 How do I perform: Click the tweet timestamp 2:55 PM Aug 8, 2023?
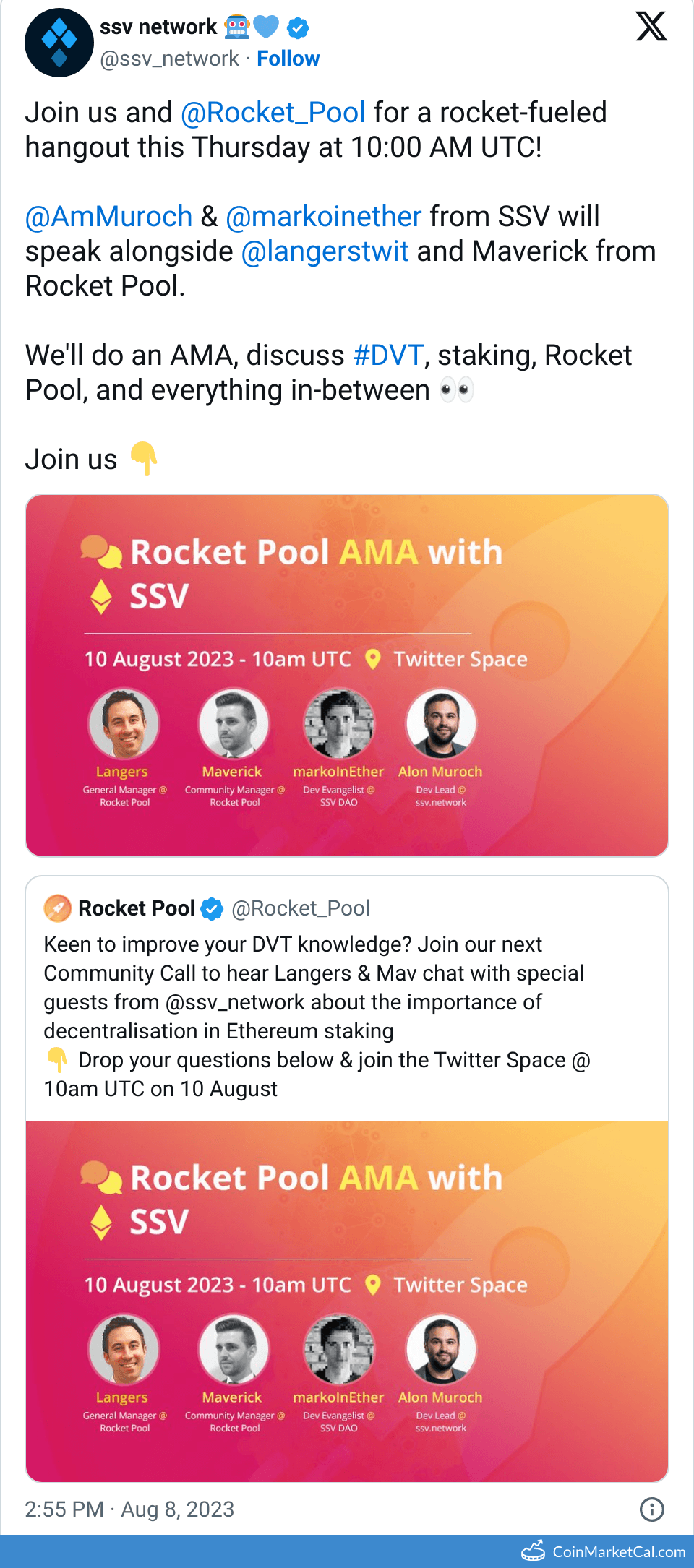point(129,1509)
